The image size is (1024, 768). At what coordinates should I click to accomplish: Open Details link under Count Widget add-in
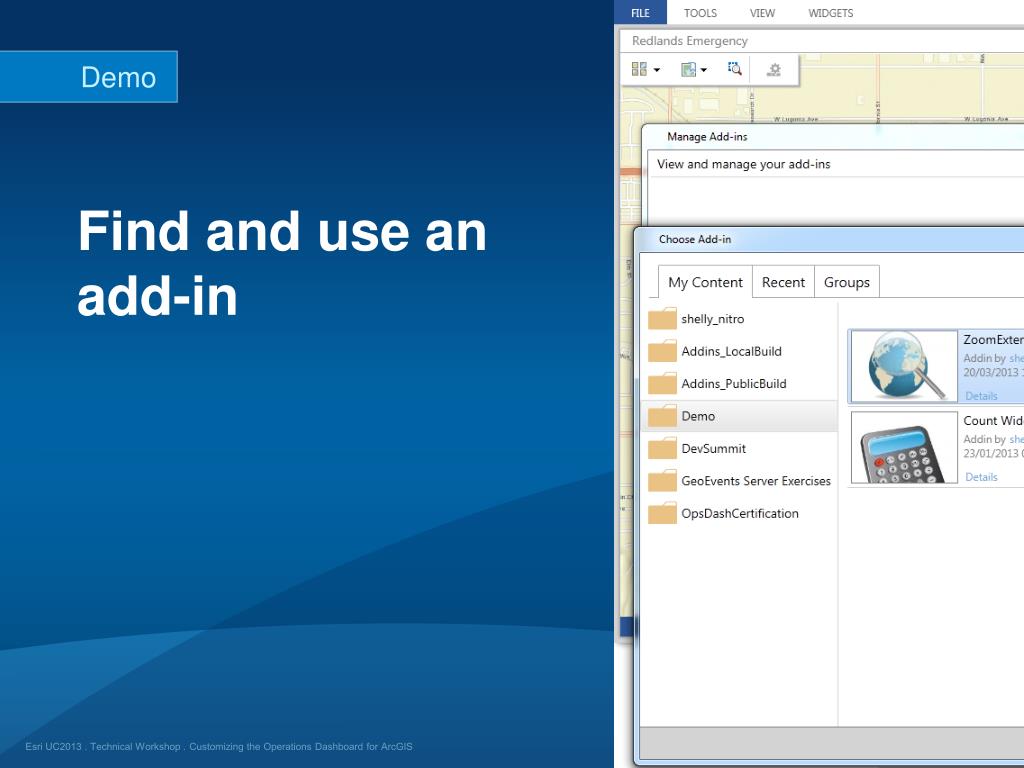[981, 477]
